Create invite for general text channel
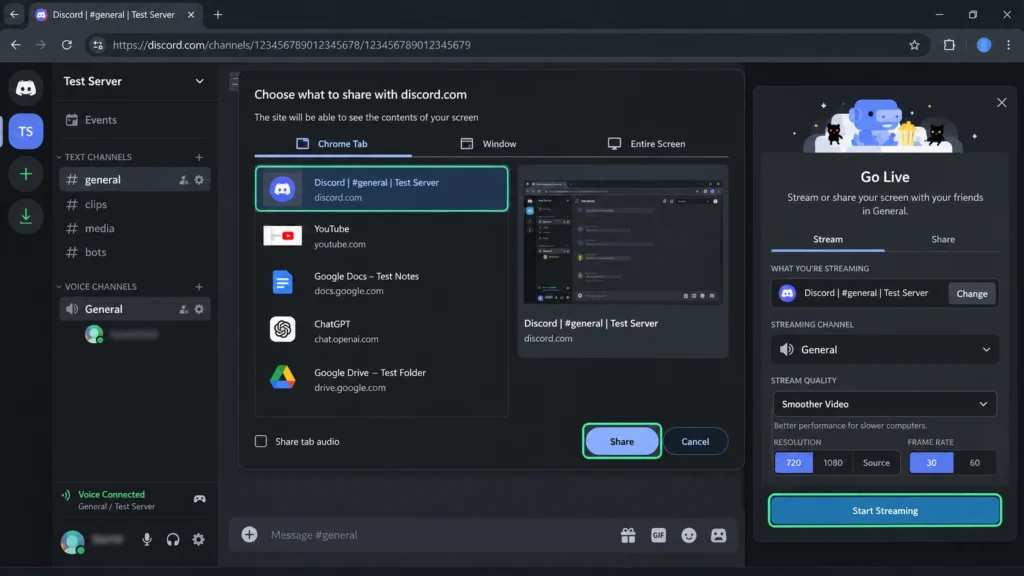Image resolution: width=1024 pixels, height=576 pixels. (x=184, y=180)
